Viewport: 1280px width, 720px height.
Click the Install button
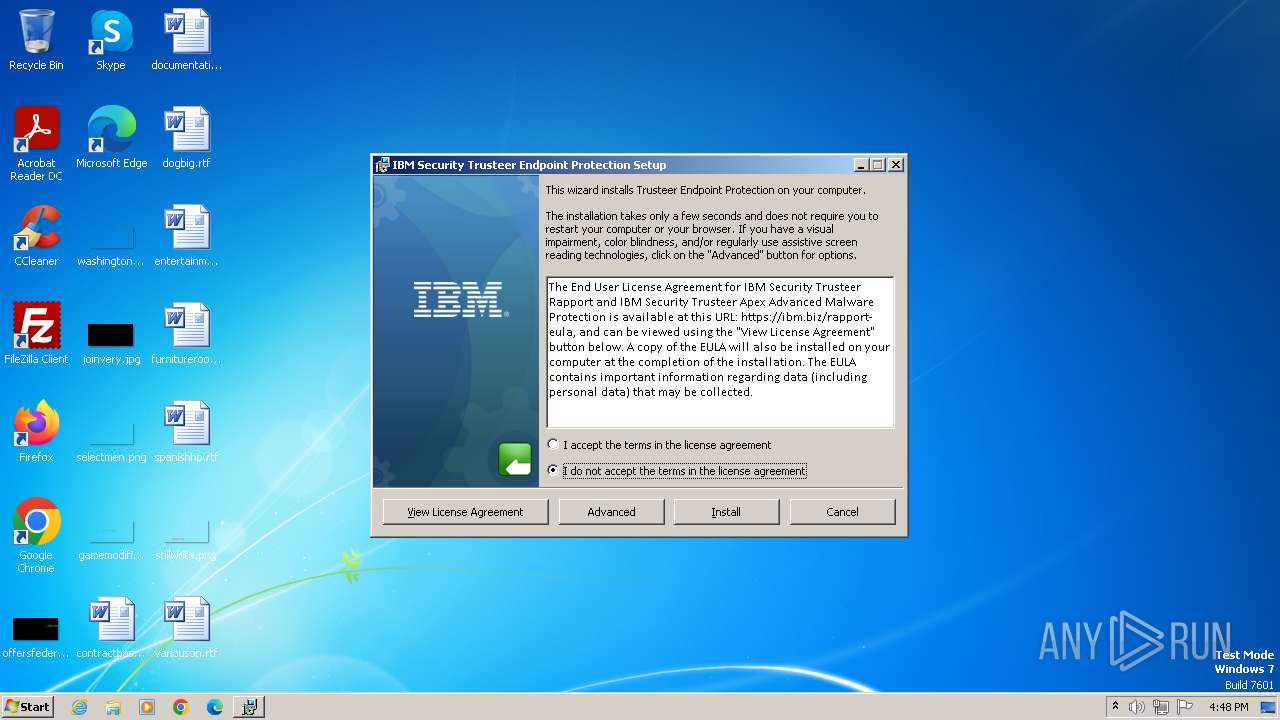pyautogui.click(x=726, y=512)
